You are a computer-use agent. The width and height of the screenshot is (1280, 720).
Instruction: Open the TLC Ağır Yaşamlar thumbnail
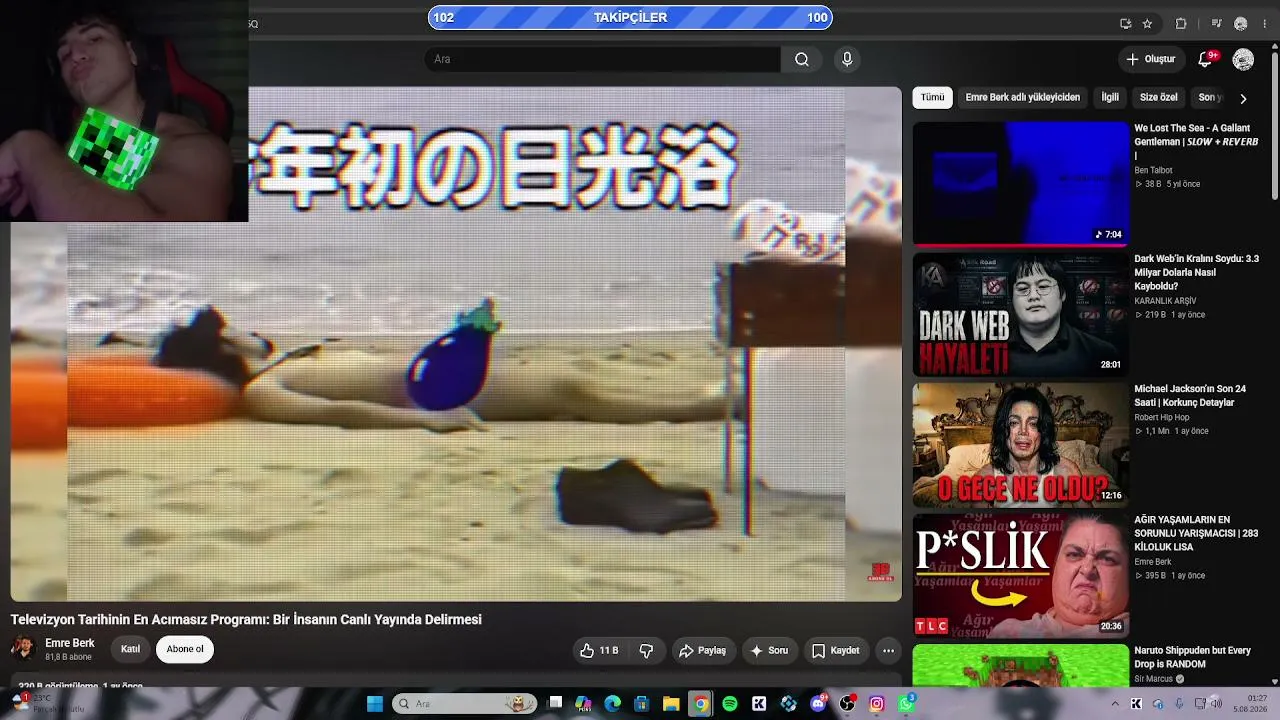coord(1020,576)
